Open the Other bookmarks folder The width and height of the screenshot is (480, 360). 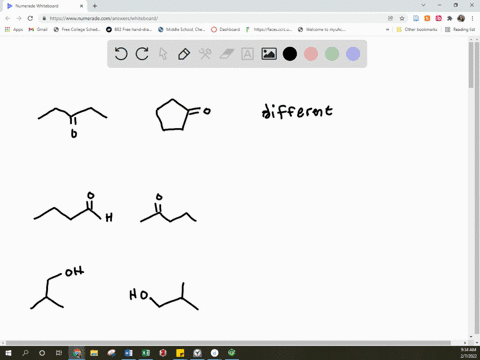click(417, 29)
